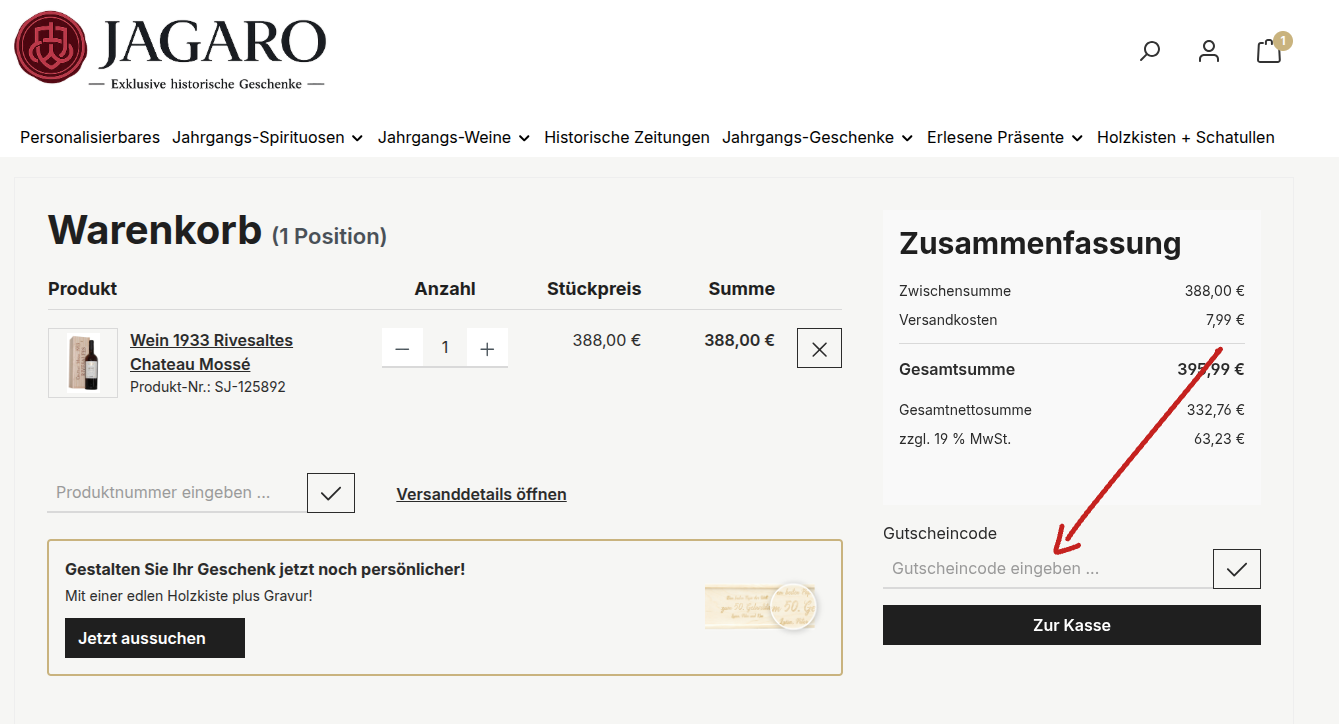Open the search icon

1149,51
